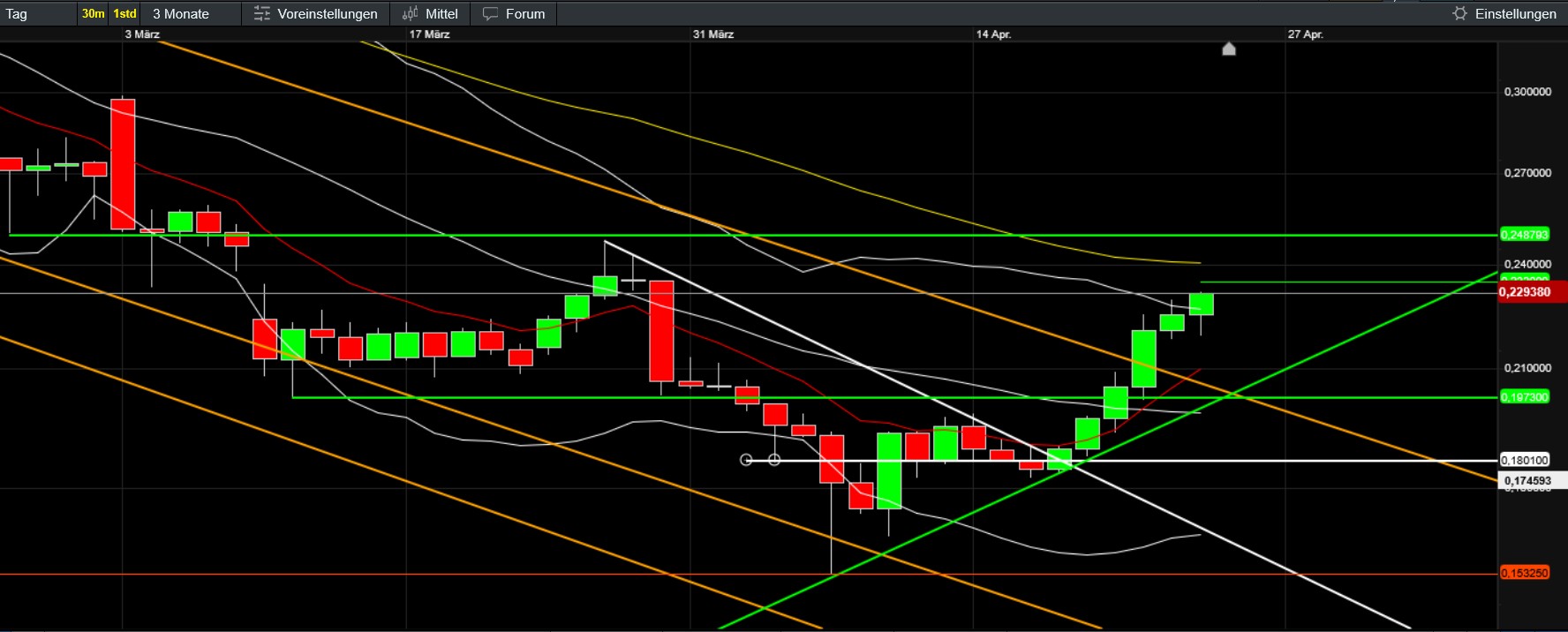
Task: Click the house marker on the time axis
Action: click(1228, 49)
